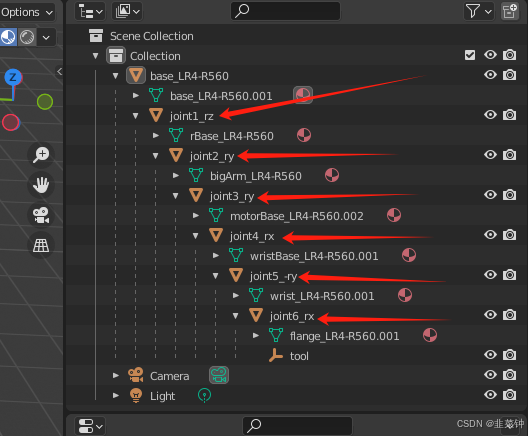Hide Light in viewport
Viewport: 528px width, 436px height.
(x=490, y=394)
